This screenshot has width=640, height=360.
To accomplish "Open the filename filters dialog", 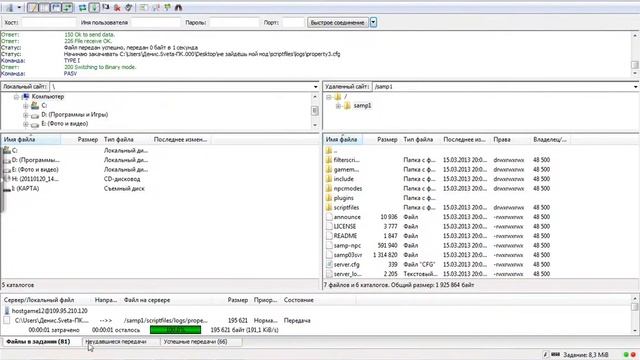I will [x=144, y=7].
